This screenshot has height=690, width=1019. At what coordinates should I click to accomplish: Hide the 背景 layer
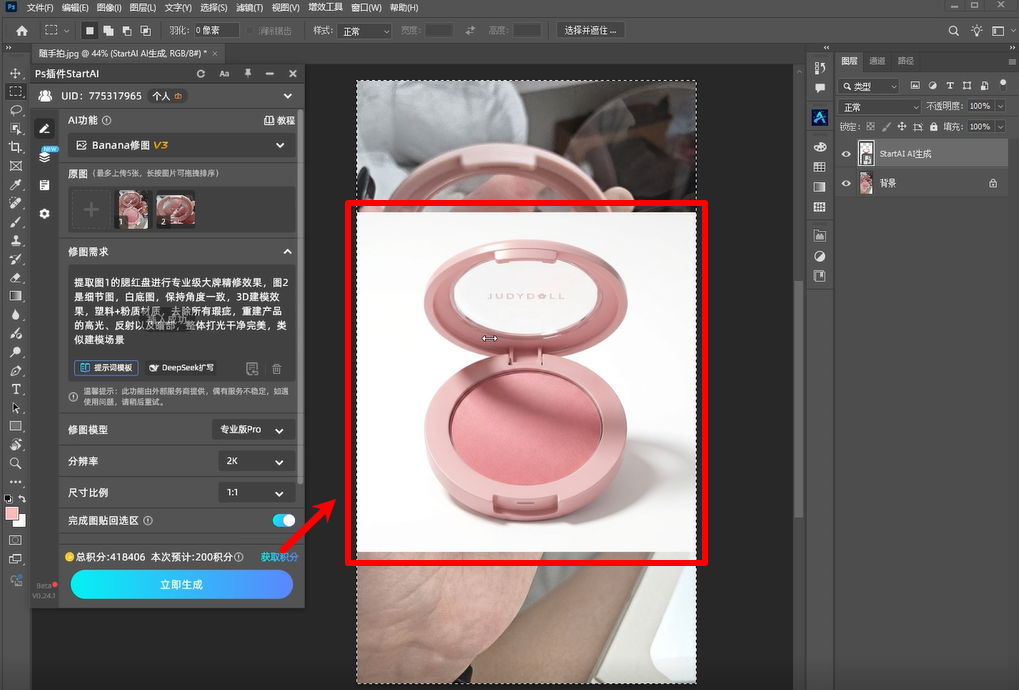coord(846,183)
